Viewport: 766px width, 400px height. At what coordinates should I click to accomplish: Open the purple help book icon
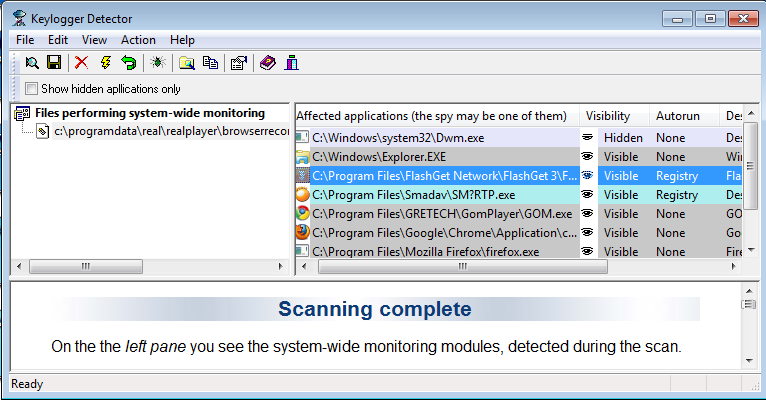click(x=268, y=63)
